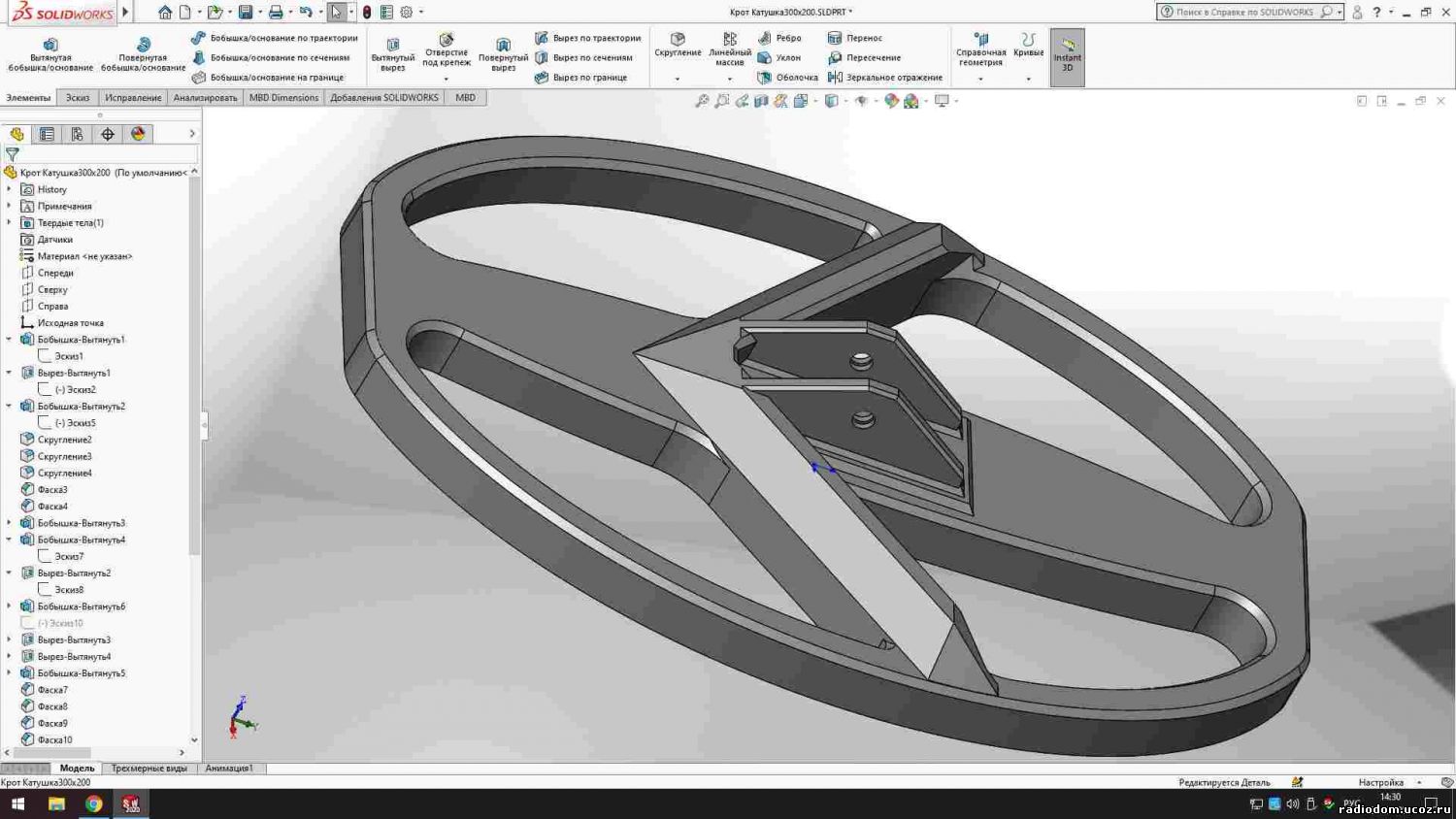Click the Home icon in top toolbar
The width and height of the screenshot is (1456, 819).
(x=165, y=12)
